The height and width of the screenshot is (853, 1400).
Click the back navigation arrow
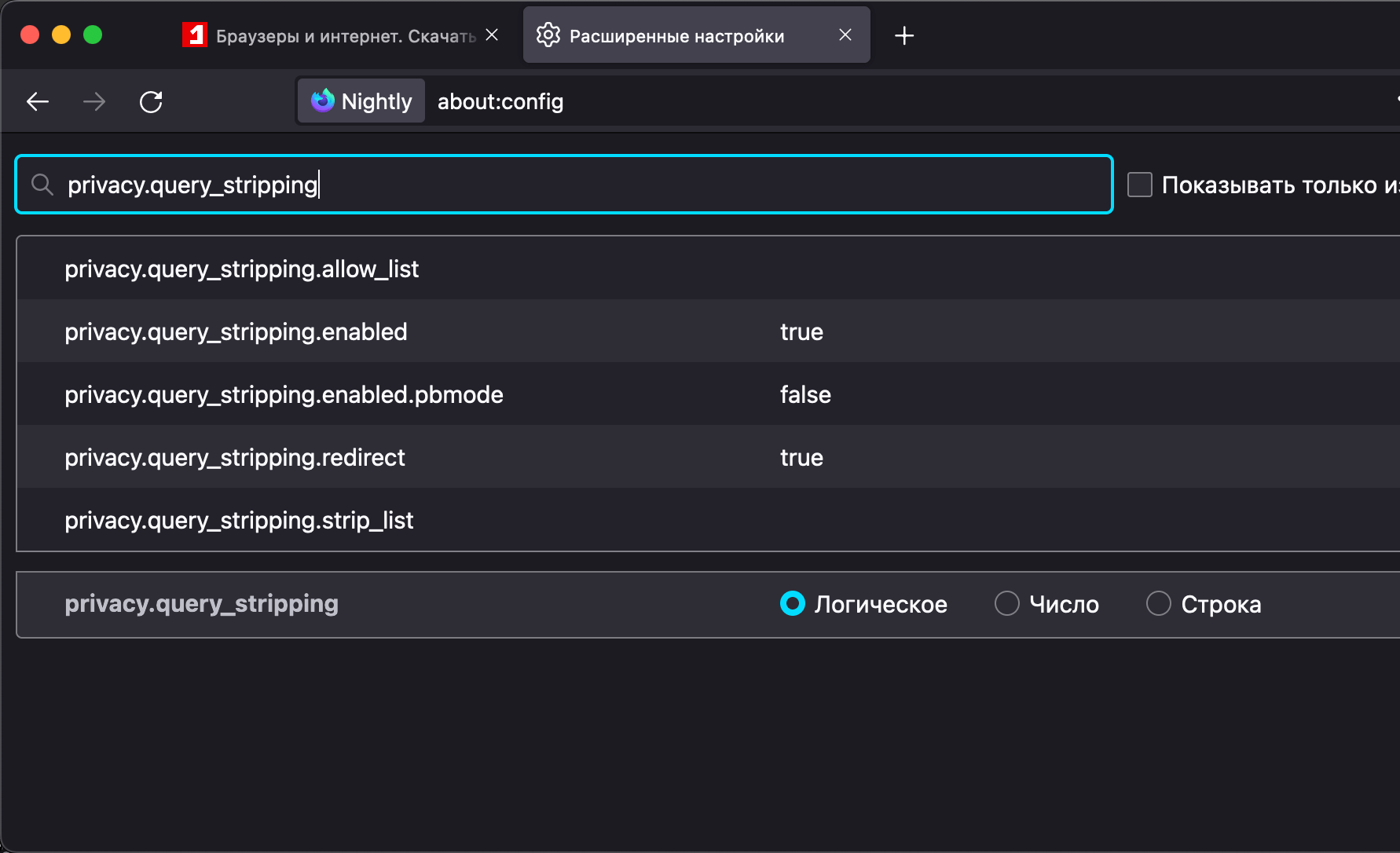pos(37,101)
